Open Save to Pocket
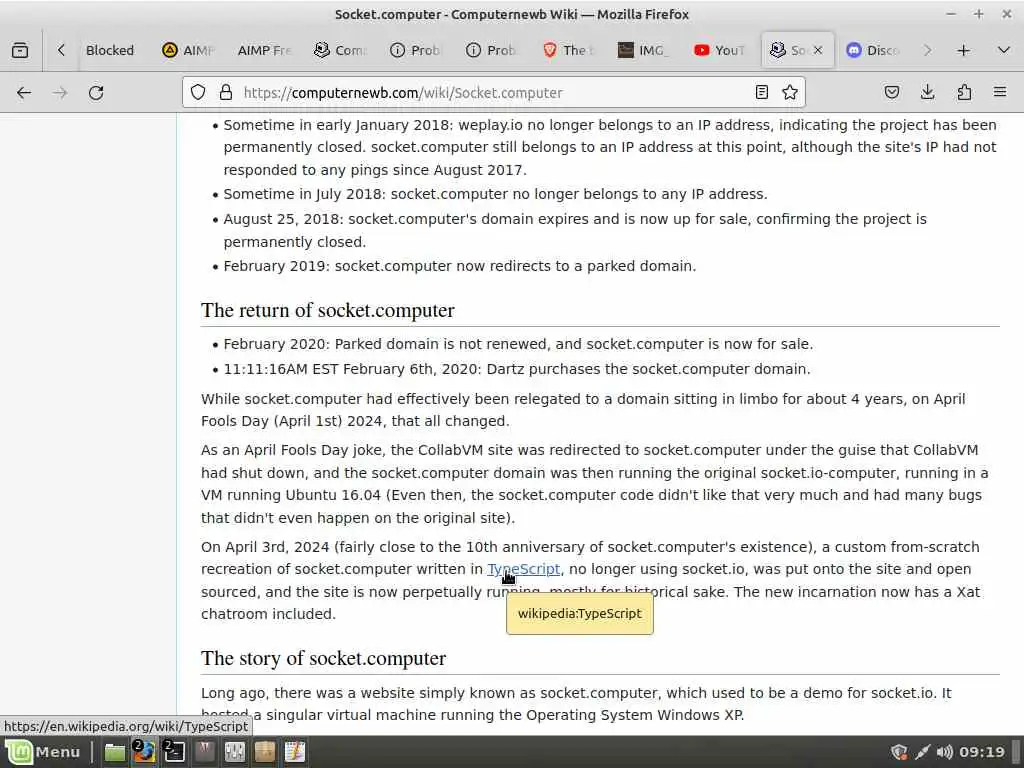This screenshot has width=1024, height=768. pyautogui.click(x=891, y=93)
